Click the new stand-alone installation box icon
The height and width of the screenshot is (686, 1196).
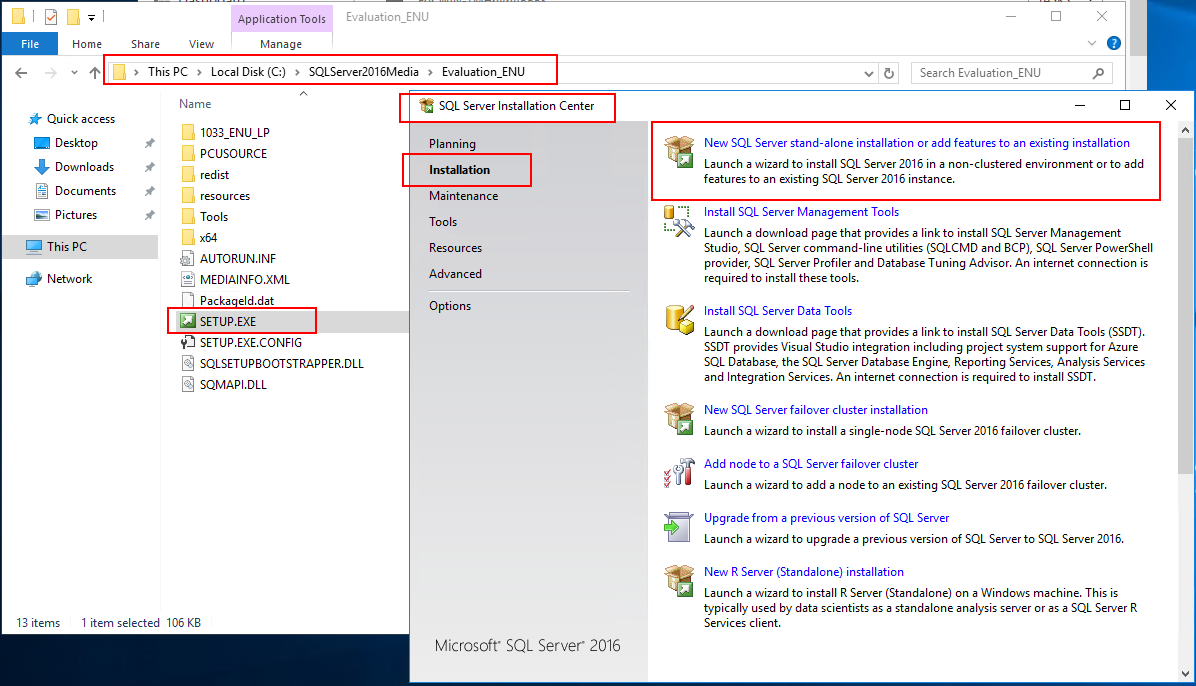(x=679, y=151)
